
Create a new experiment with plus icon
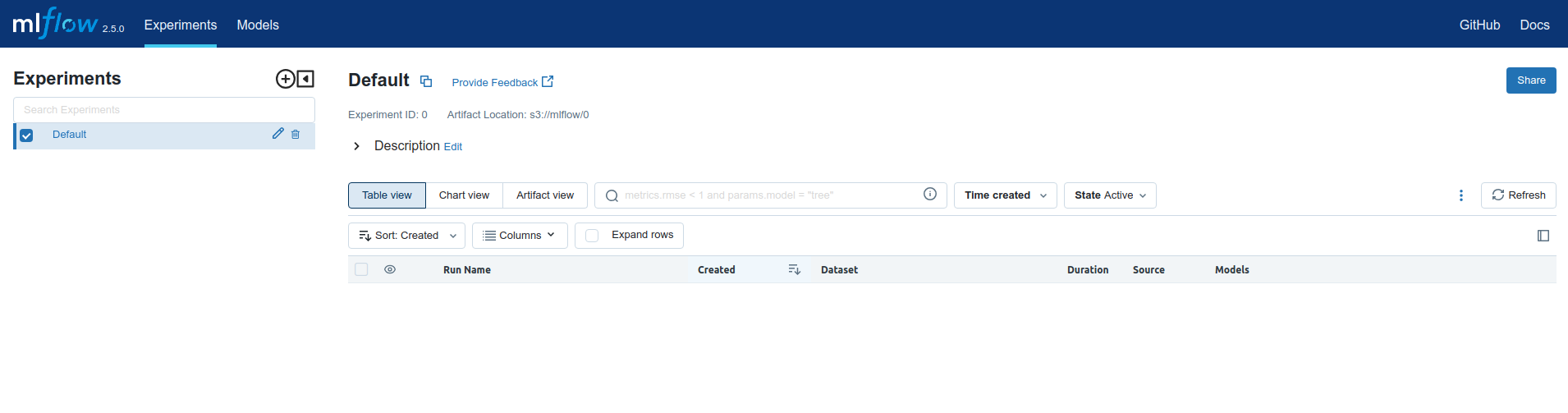(x=285, y=79)
